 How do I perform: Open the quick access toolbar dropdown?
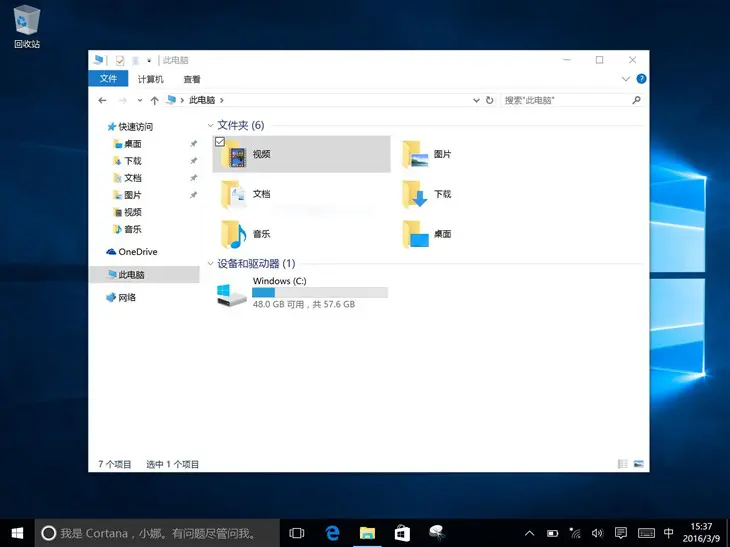(x=149, y=60)
